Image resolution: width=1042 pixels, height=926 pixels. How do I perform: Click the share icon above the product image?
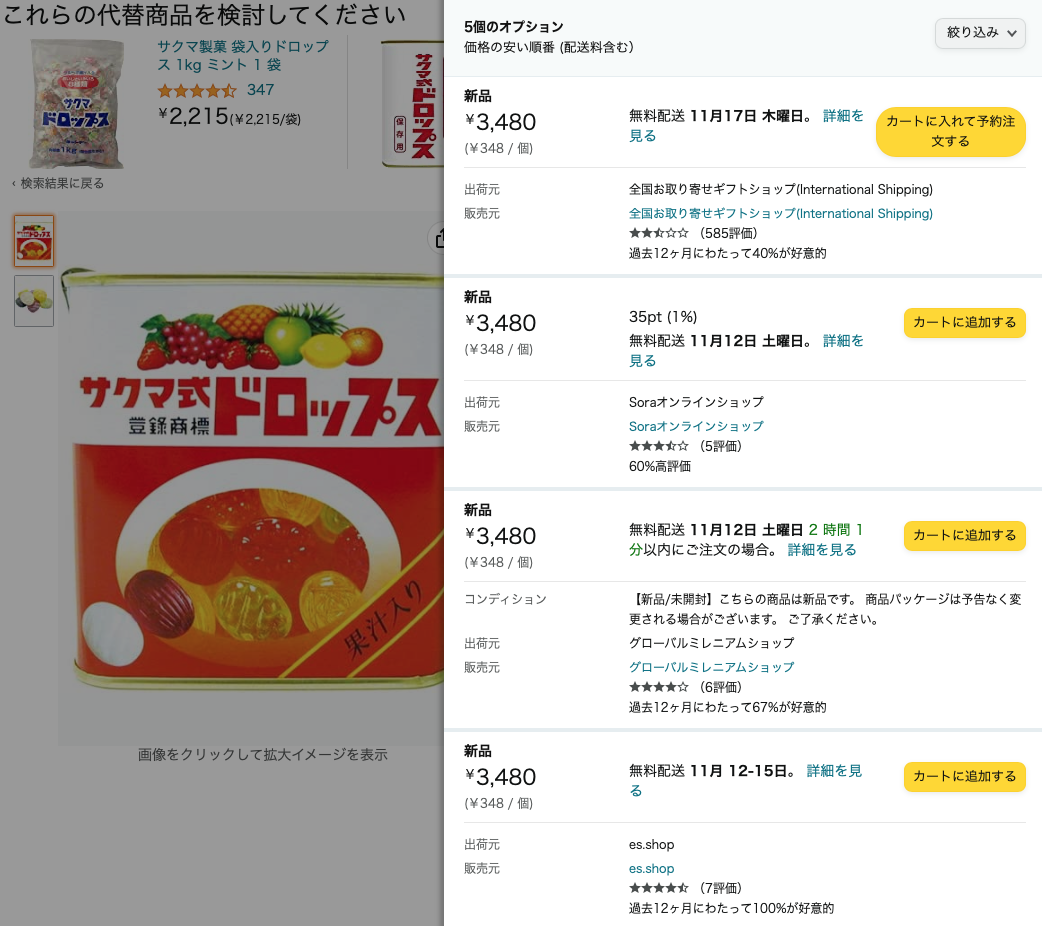click(438, 238)
